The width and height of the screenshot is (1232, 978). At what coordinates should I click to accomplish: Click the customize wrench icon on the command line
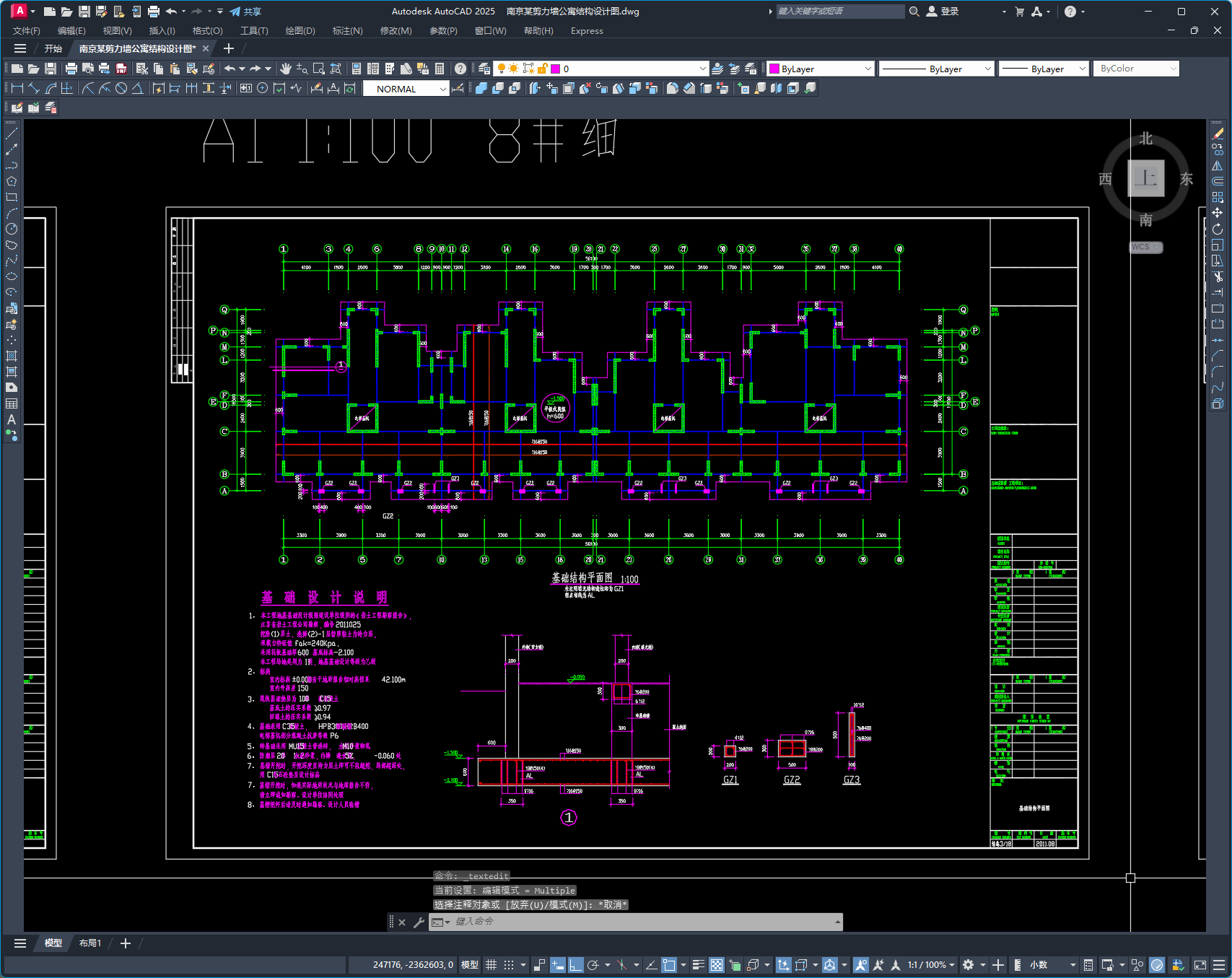[419, 922]
